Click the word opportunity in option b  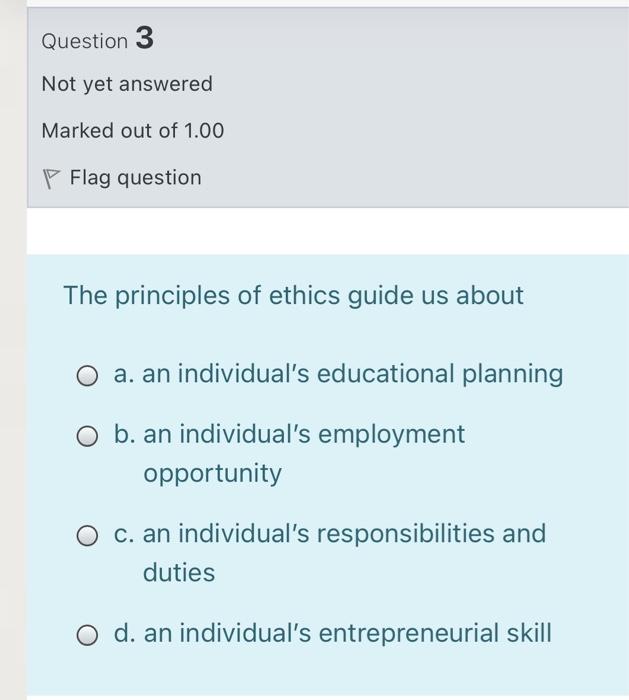tap(213, 473)
